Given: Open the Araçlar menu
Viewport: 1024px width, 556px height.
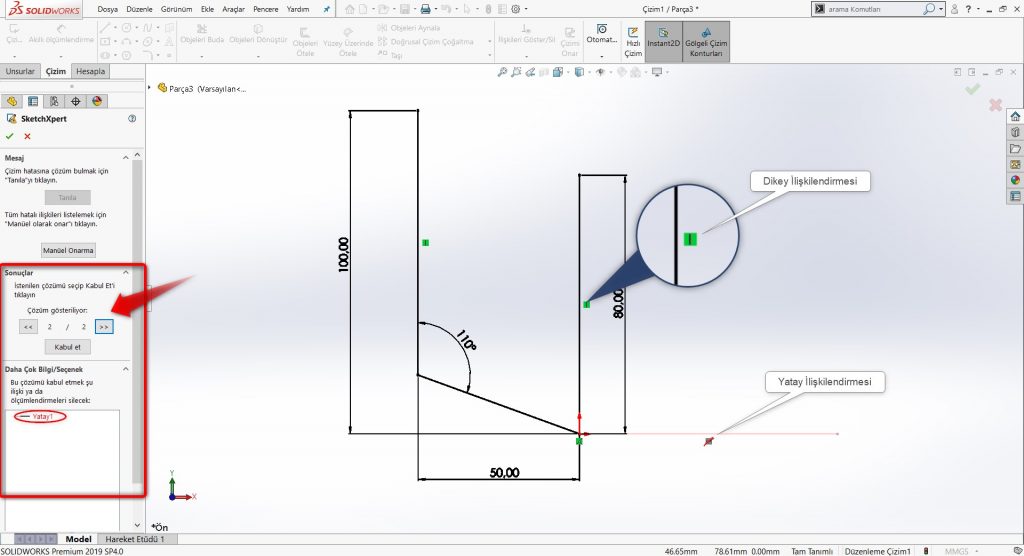Looking at the screenshot, I should (234, 9).
